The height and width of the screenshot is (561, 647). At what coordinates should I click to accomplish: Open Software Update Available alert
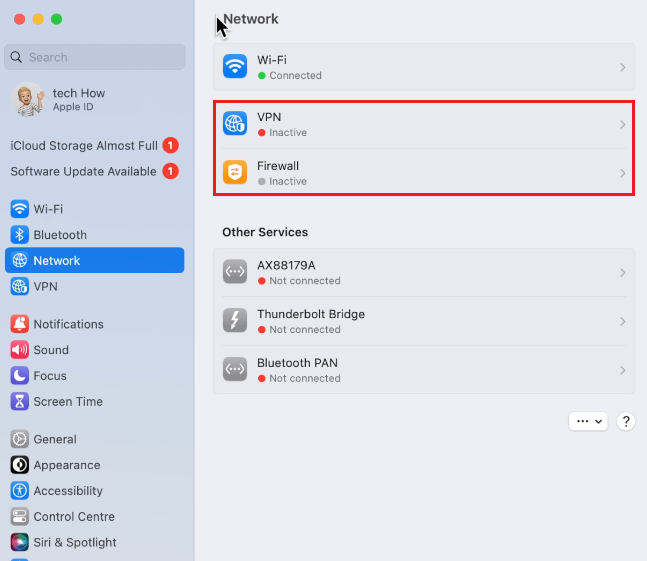point(94,171)
